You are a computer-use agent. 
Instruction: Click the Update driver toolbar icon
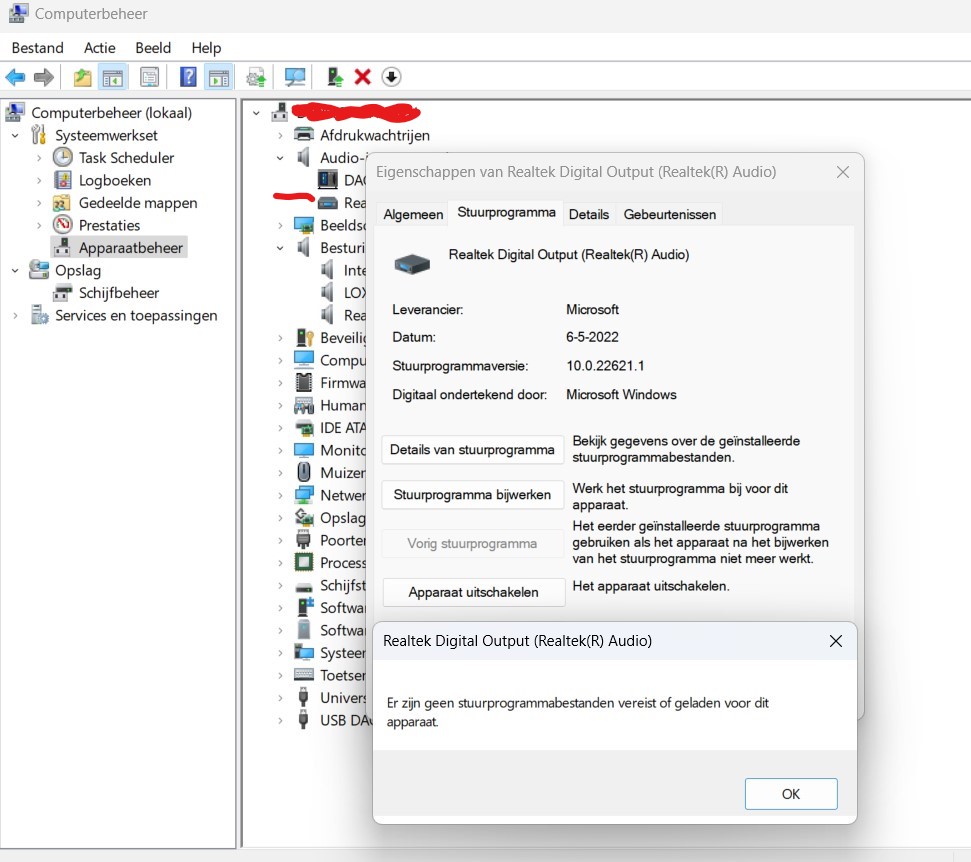coord(256,77)
